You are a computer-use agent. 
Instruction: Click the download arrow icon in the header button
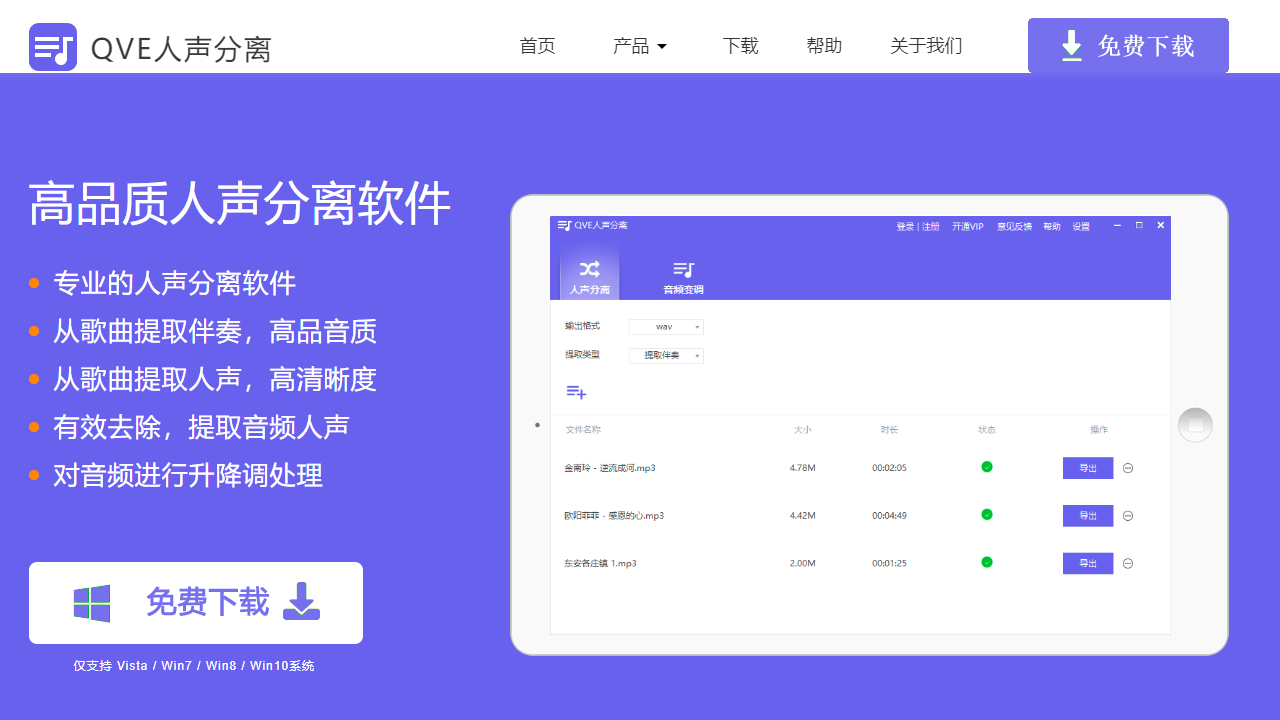[1072, 46]
